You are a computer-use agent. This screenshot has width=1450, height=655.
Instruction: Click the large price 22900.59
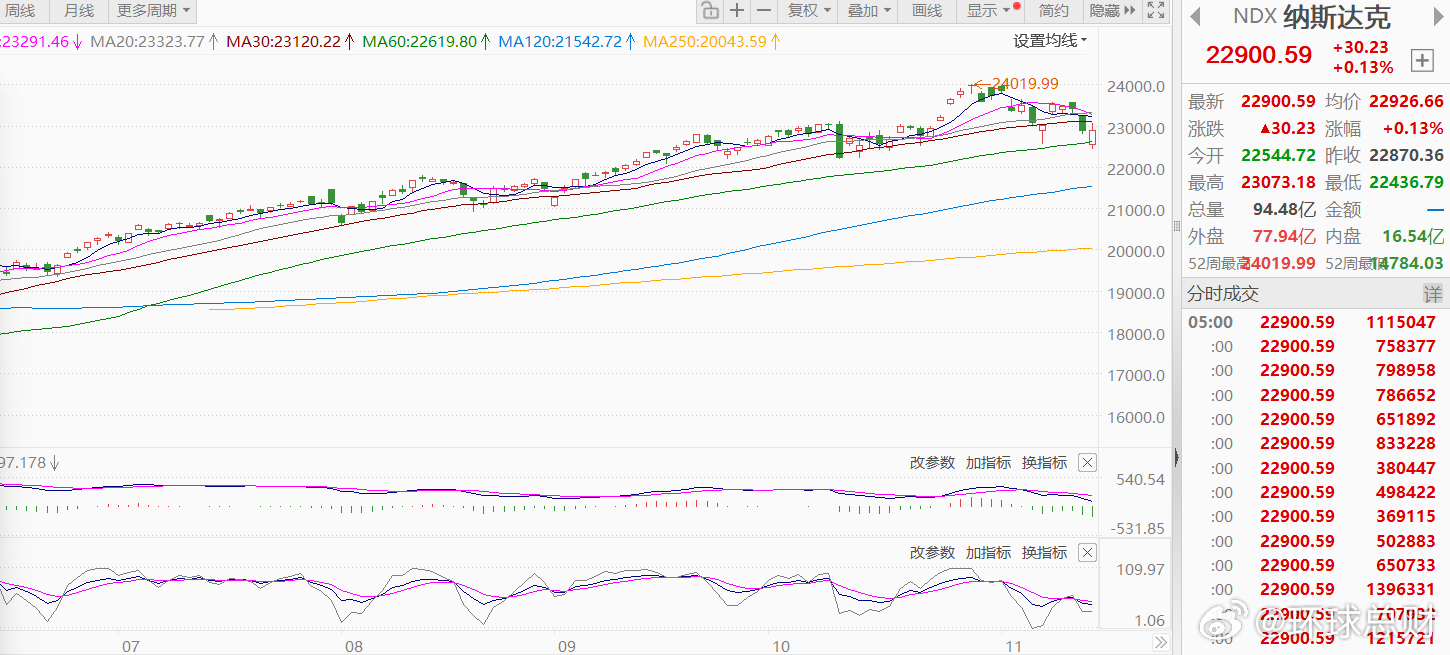1258,55
